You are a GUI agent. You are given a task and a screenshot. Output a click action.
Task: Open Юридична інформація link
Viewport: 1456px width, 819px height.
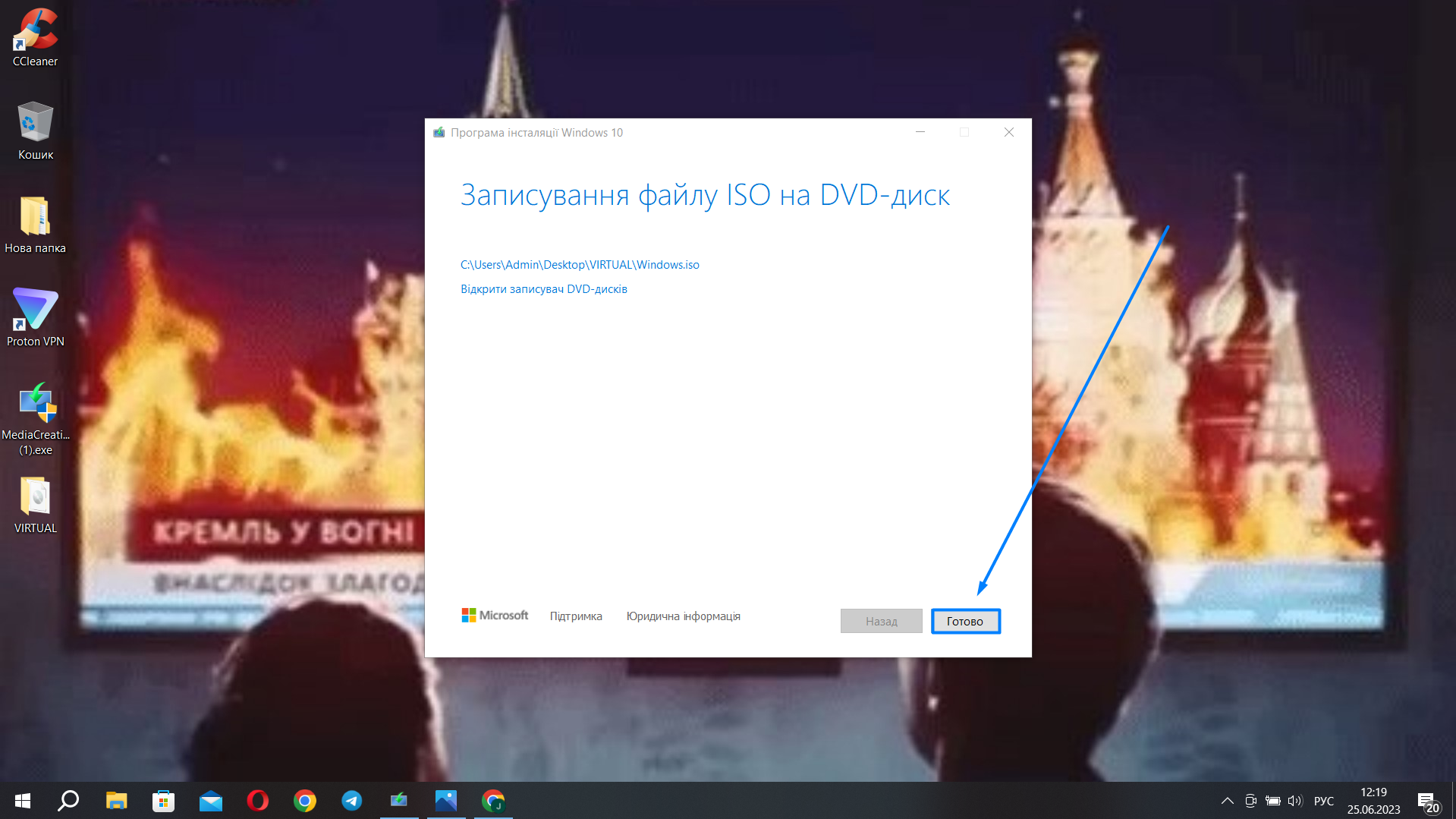click(x=683, y=616)
